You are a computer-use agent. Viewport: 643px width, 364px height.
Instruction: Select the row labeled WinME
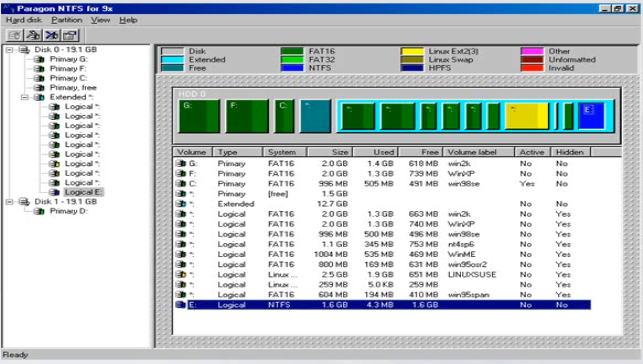(382, 254)
